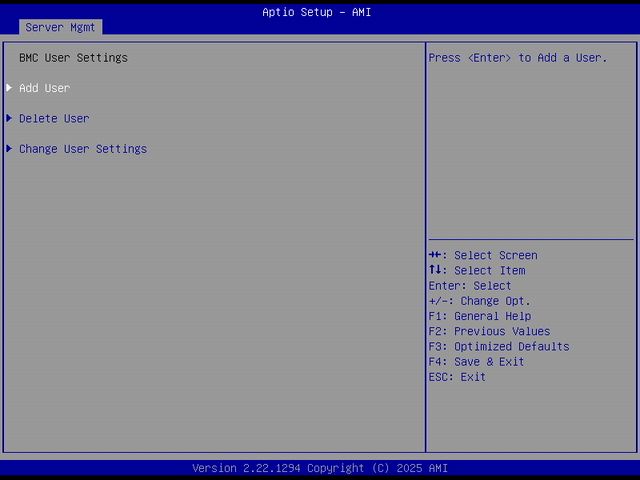
Task: Click the Select Screen key hint
Action: pyautogui.click(x=483, y=256)
